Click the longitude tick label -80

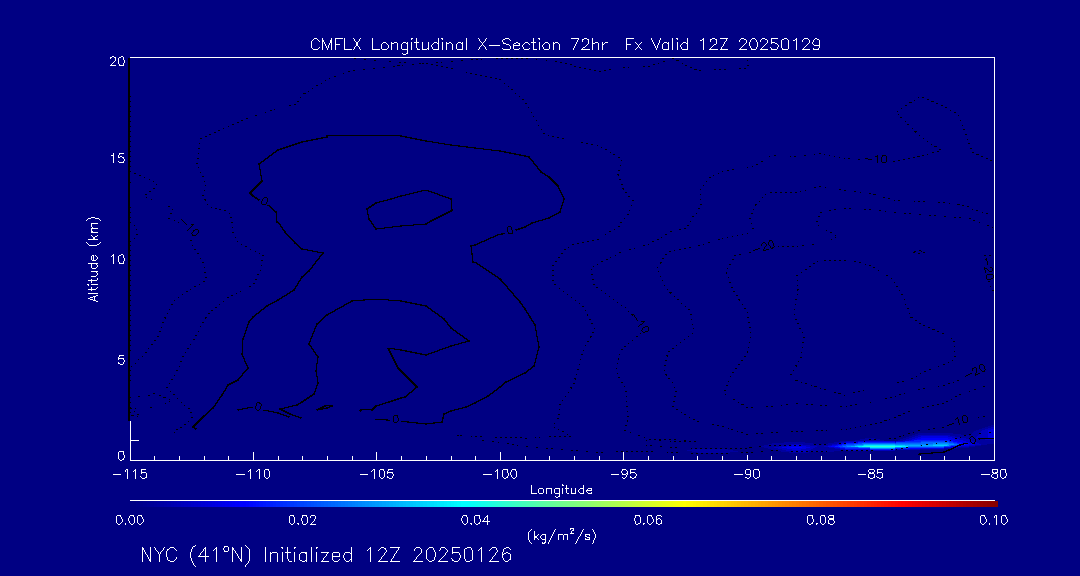pos(993,475)
